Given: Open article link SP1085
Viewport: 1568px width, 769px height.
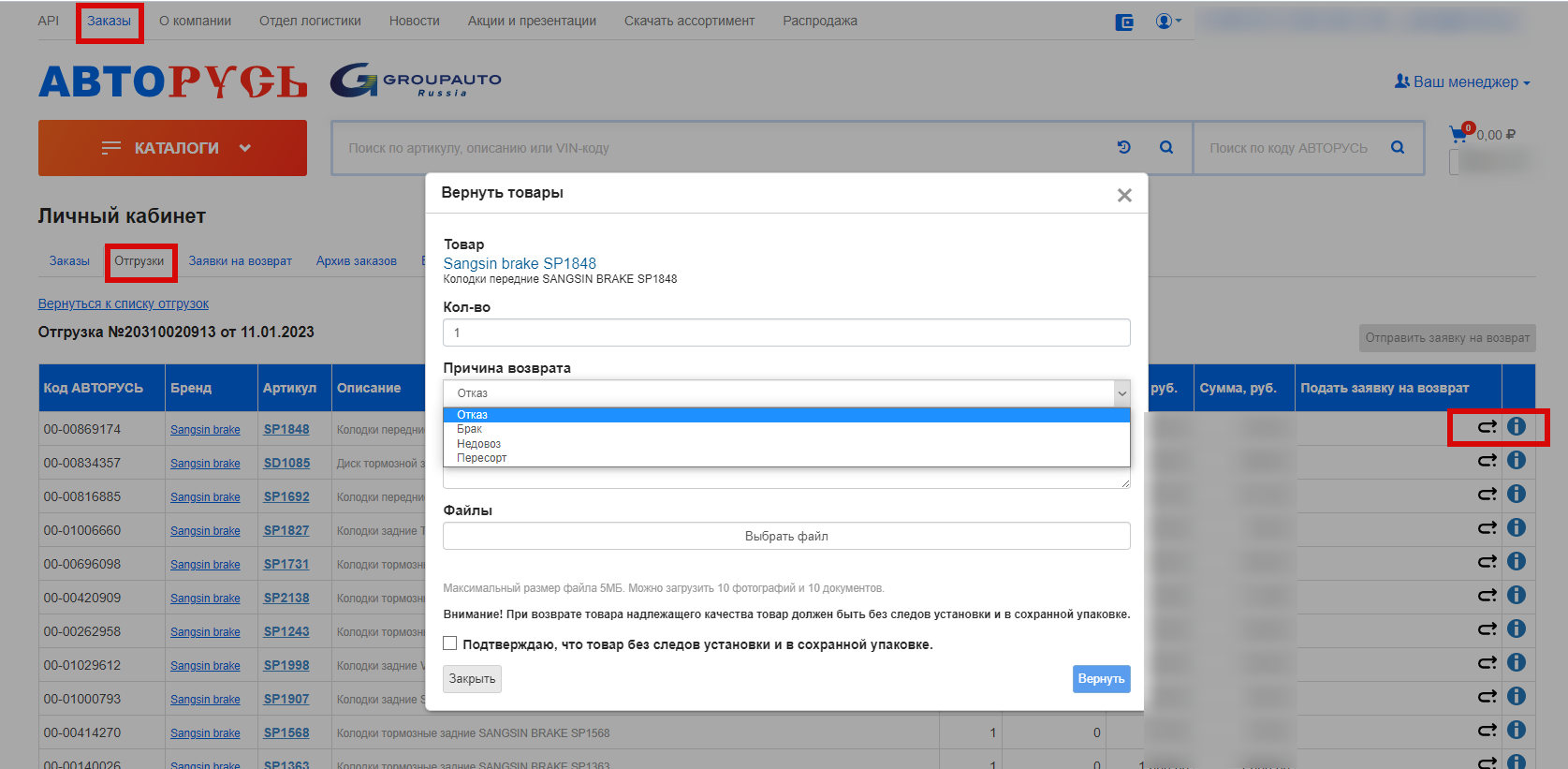Looking at the screenshot, I should coord(286,463).
